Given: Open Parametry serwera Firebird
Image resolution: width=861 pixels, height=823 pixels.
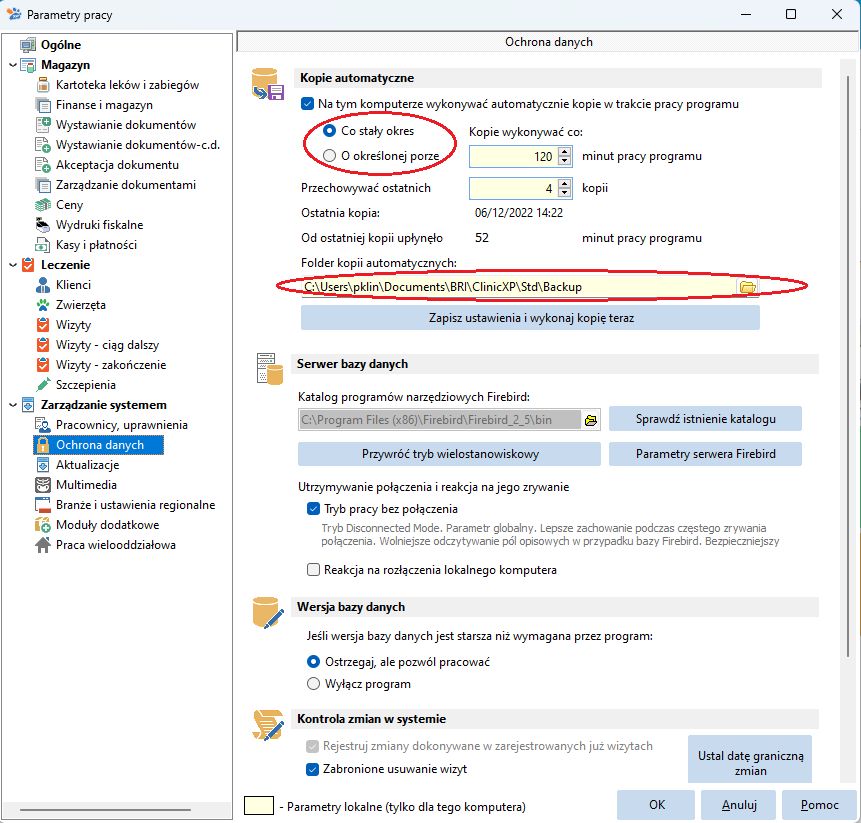Looking at the screenshot, I should [x=705, y=454].
